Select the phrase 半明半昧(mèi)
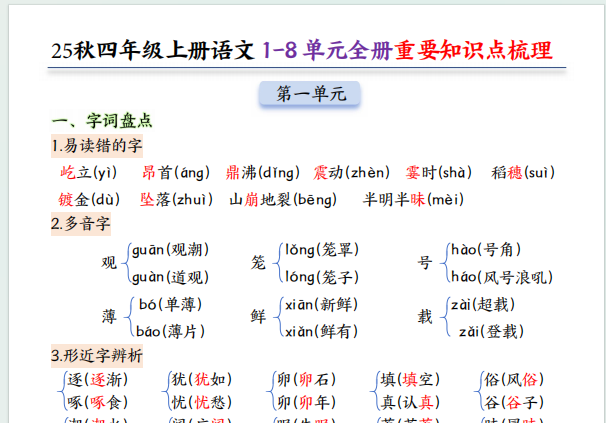This screenshot has width=606, height=423. point(413,199)
